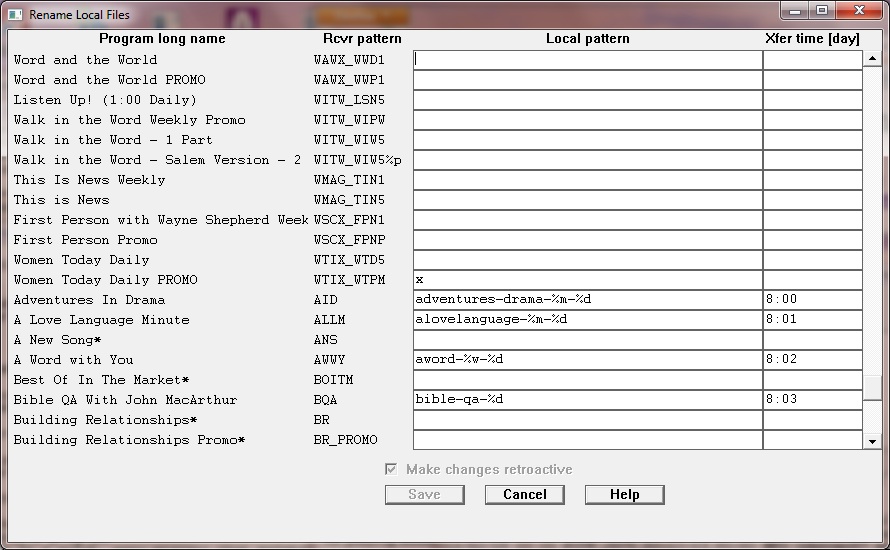Edit bible-qa-%d pattern field
Viewport: 890px width, 550px height.
pyautogui.click(x=588, y=400)
